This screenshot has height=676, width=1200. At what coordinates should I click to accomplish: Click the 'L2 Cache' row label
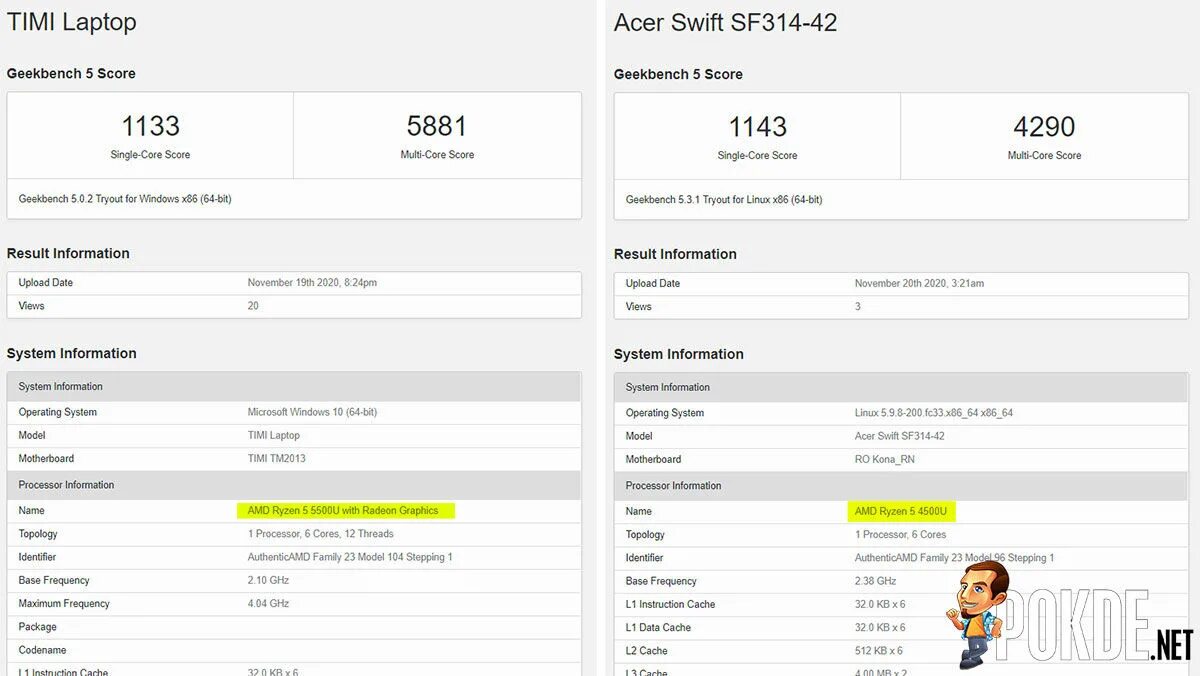click(647, 651)
